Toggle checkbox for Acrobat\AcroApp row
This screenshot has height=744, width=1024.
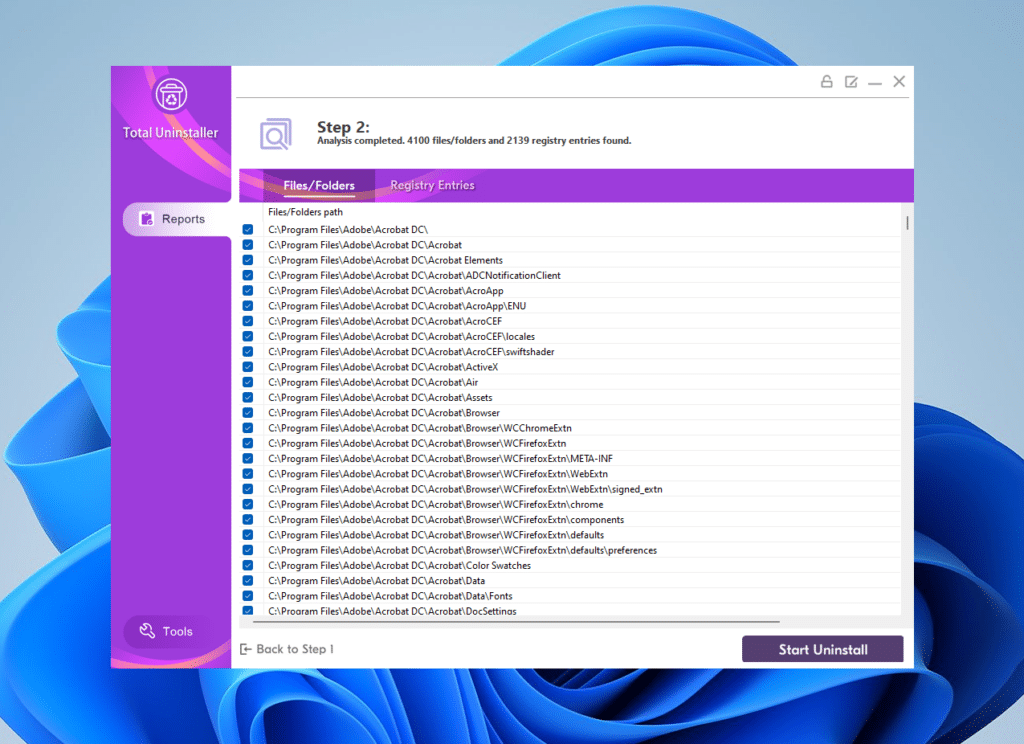pyautogui.click(x=248, y=291)
